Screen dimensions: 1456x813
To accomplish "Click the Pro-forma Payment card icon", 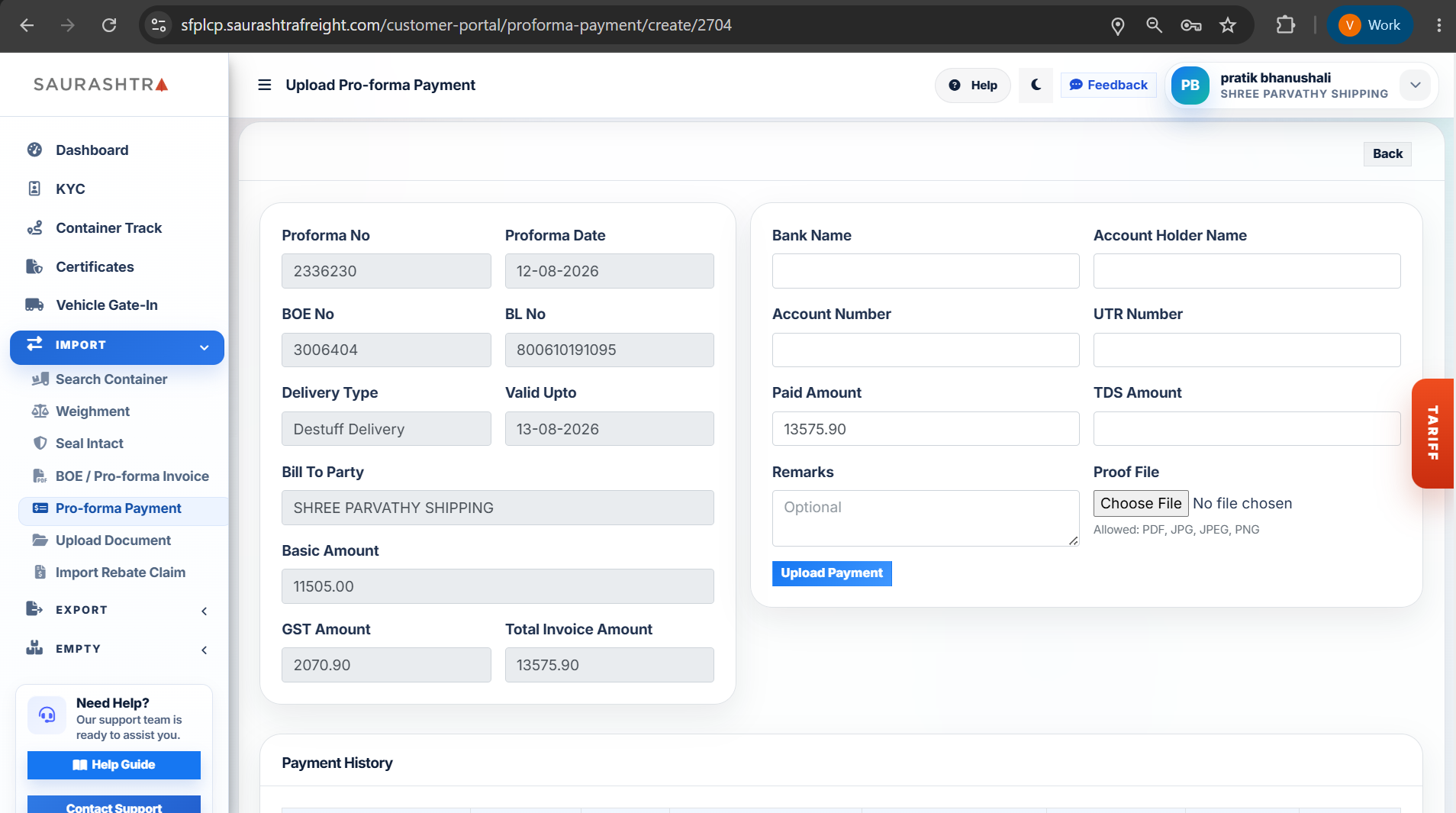I will coord(40,508).
